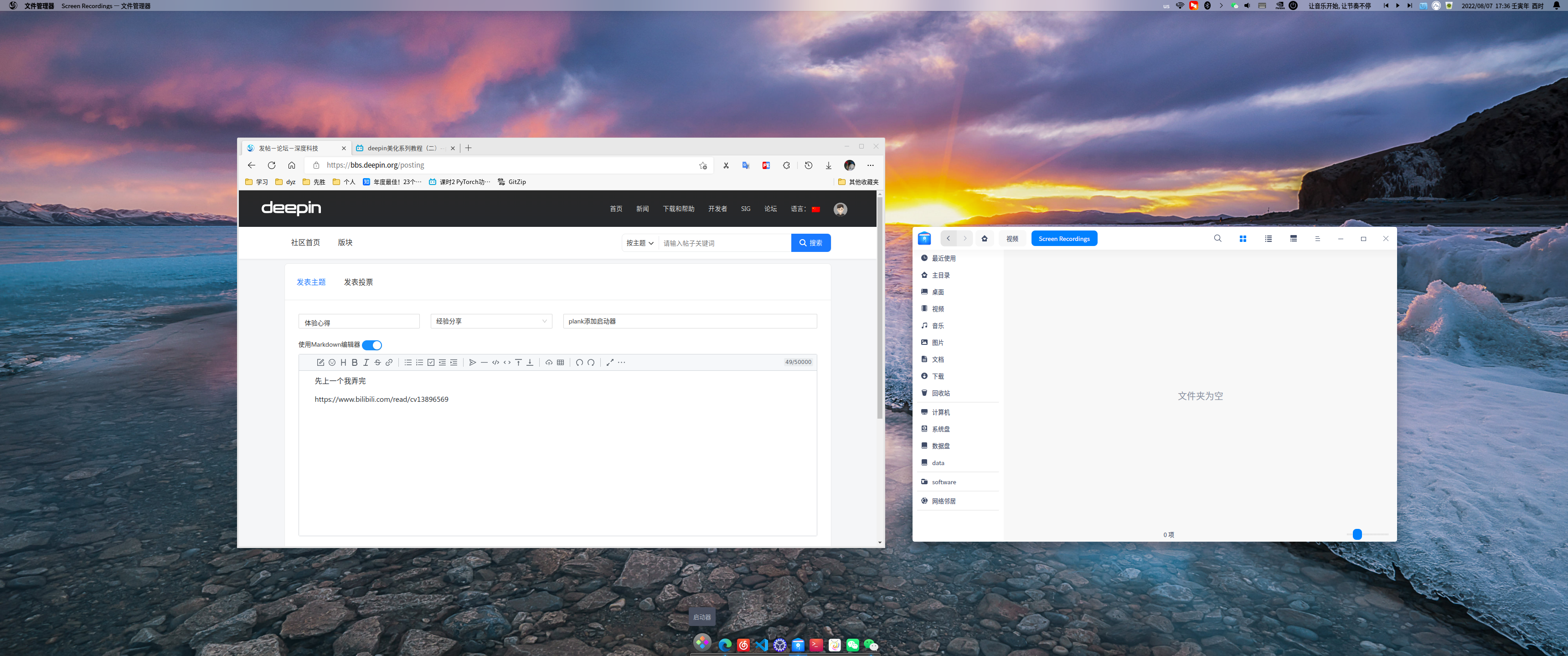Expand the 按主题 search type dropdown

[x=639, y=243]
